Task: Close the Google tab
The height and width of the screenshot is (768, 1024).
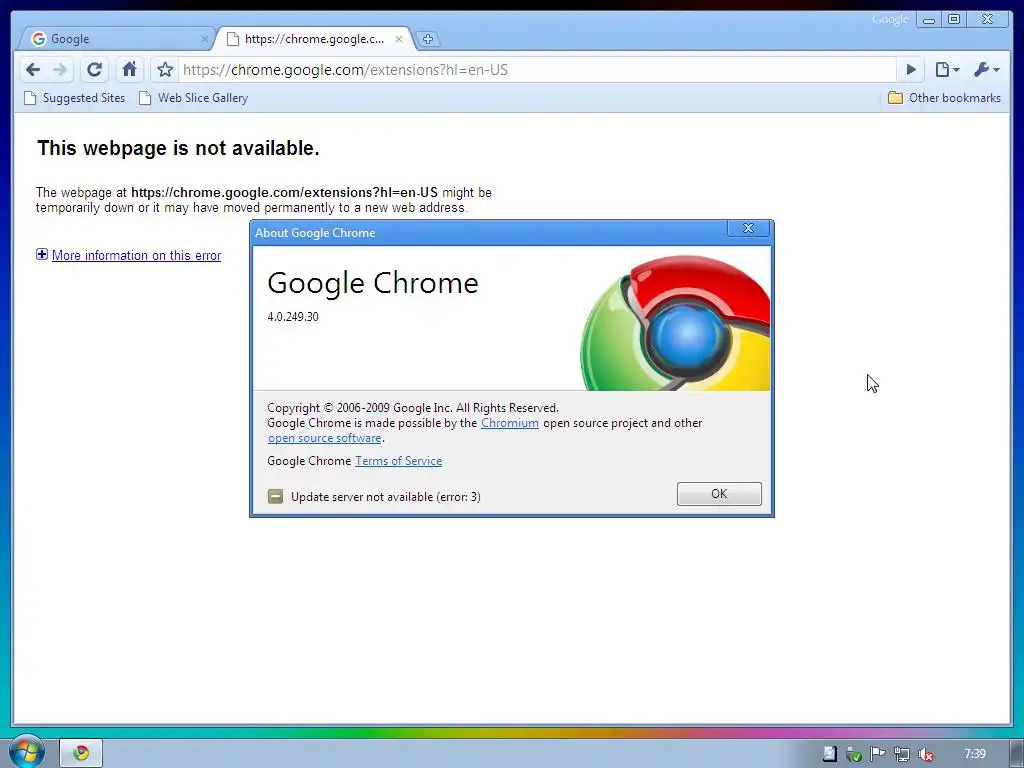Action: 204,39
